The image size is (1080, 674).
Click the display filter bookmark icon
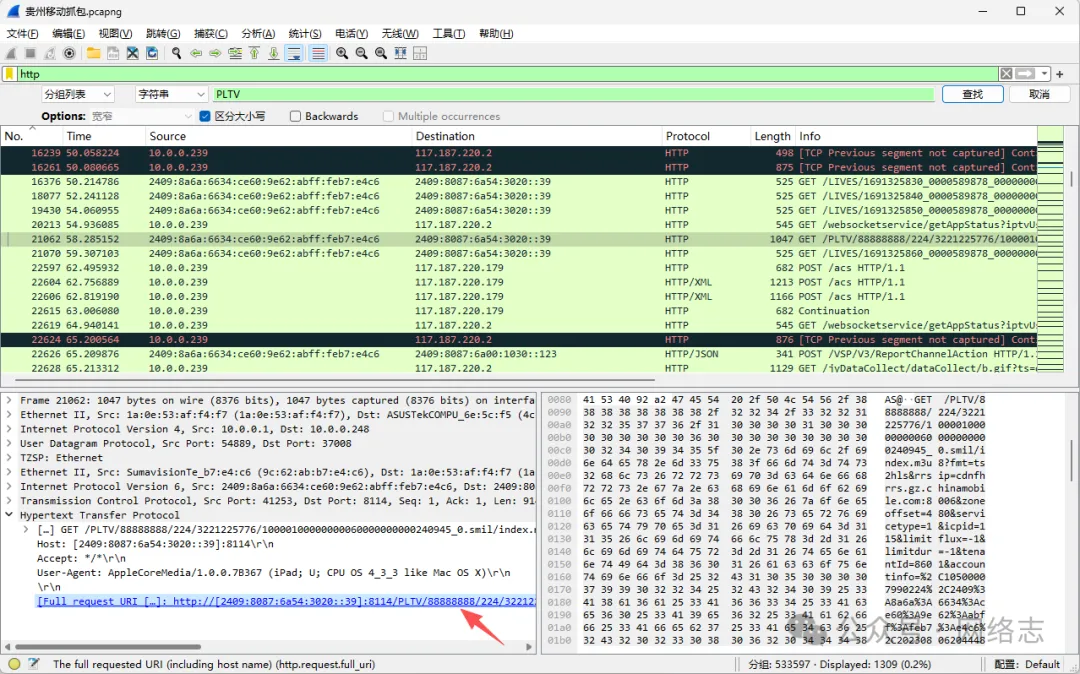(x=9, y=74)
